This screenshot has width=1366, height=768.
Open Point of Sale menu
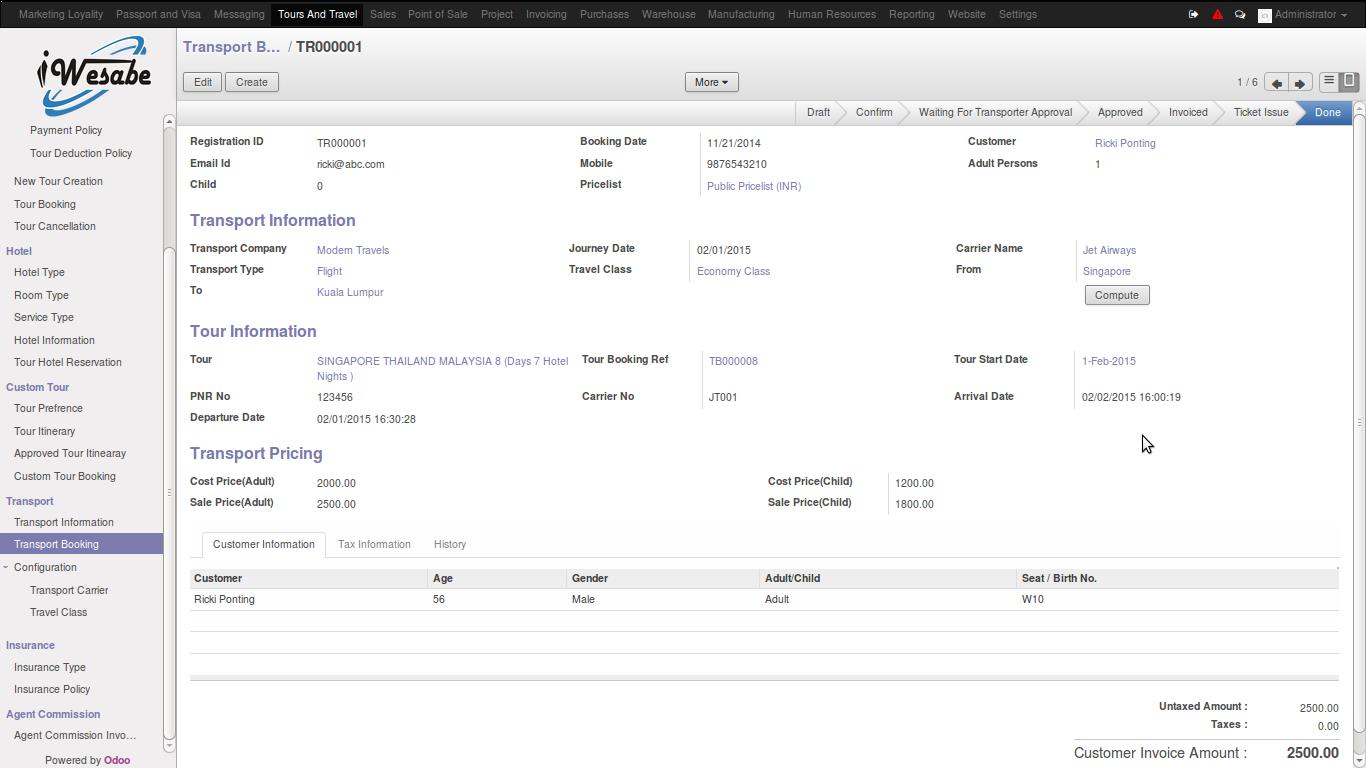(437, 15)
